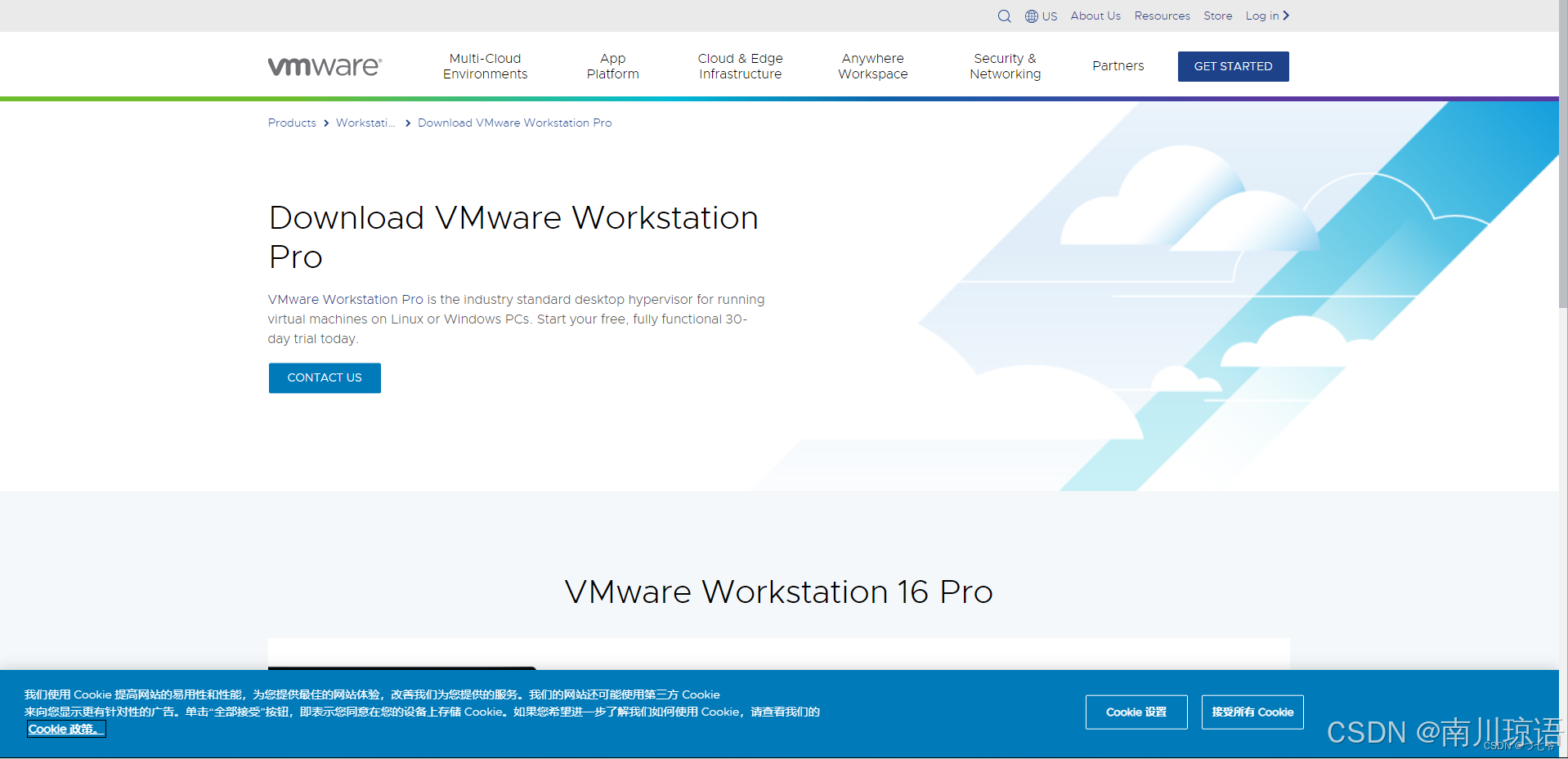This screenshot has width=1568, height=759.
Task: Open the Anywhere Workspace dropdown
Action: tap(872, 65)
